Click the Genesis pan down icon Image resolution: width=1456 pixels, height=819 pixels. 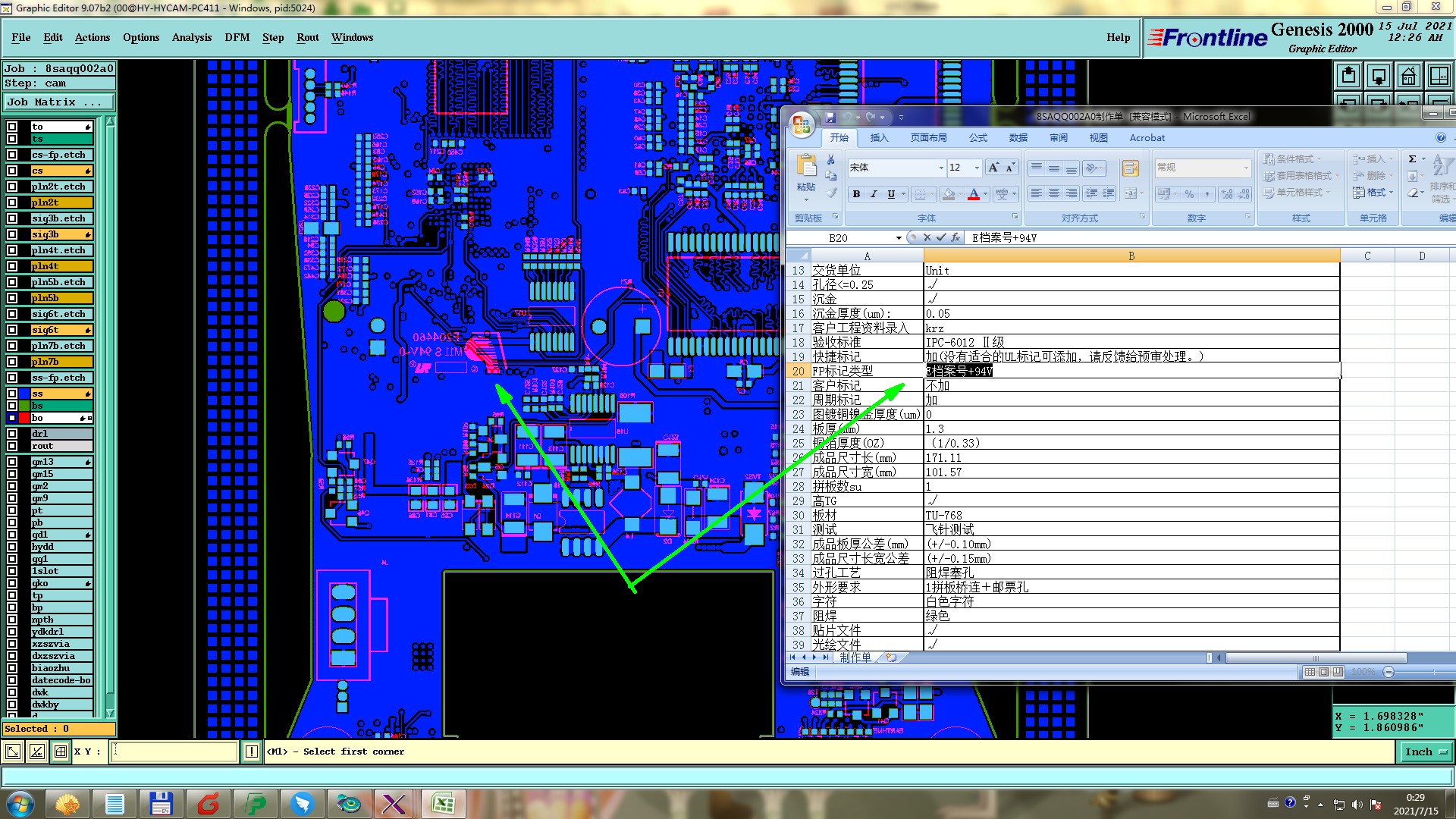coord(1379,76)
